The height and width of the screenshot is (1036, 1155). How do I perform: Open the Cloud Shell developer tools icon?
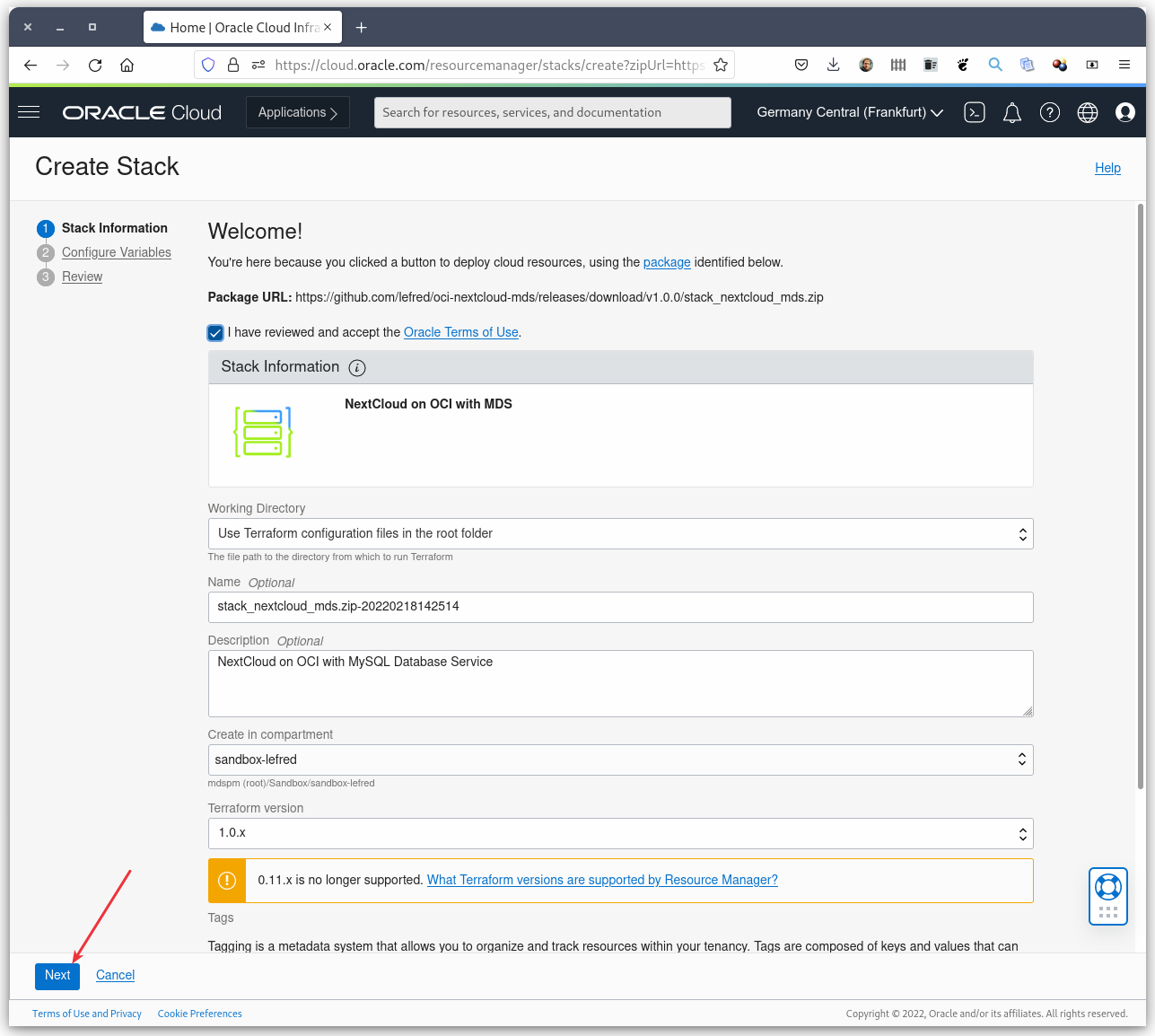(975, 112)
